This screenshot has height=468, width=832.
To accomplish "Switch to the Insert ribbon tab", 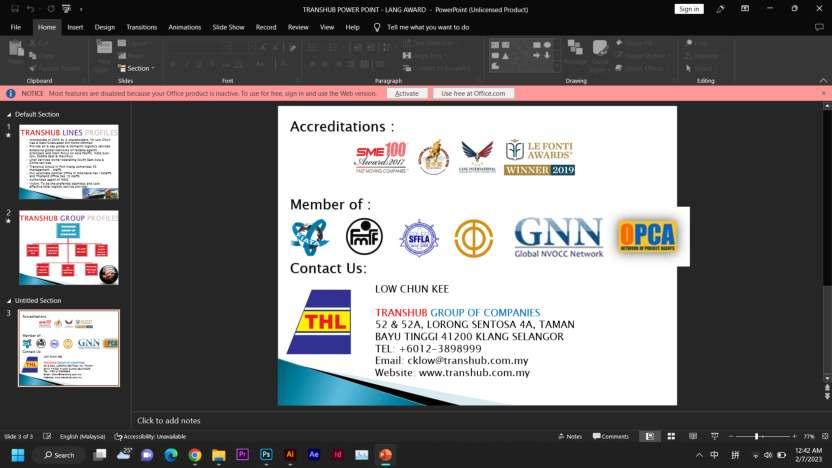I will point(75,27).
